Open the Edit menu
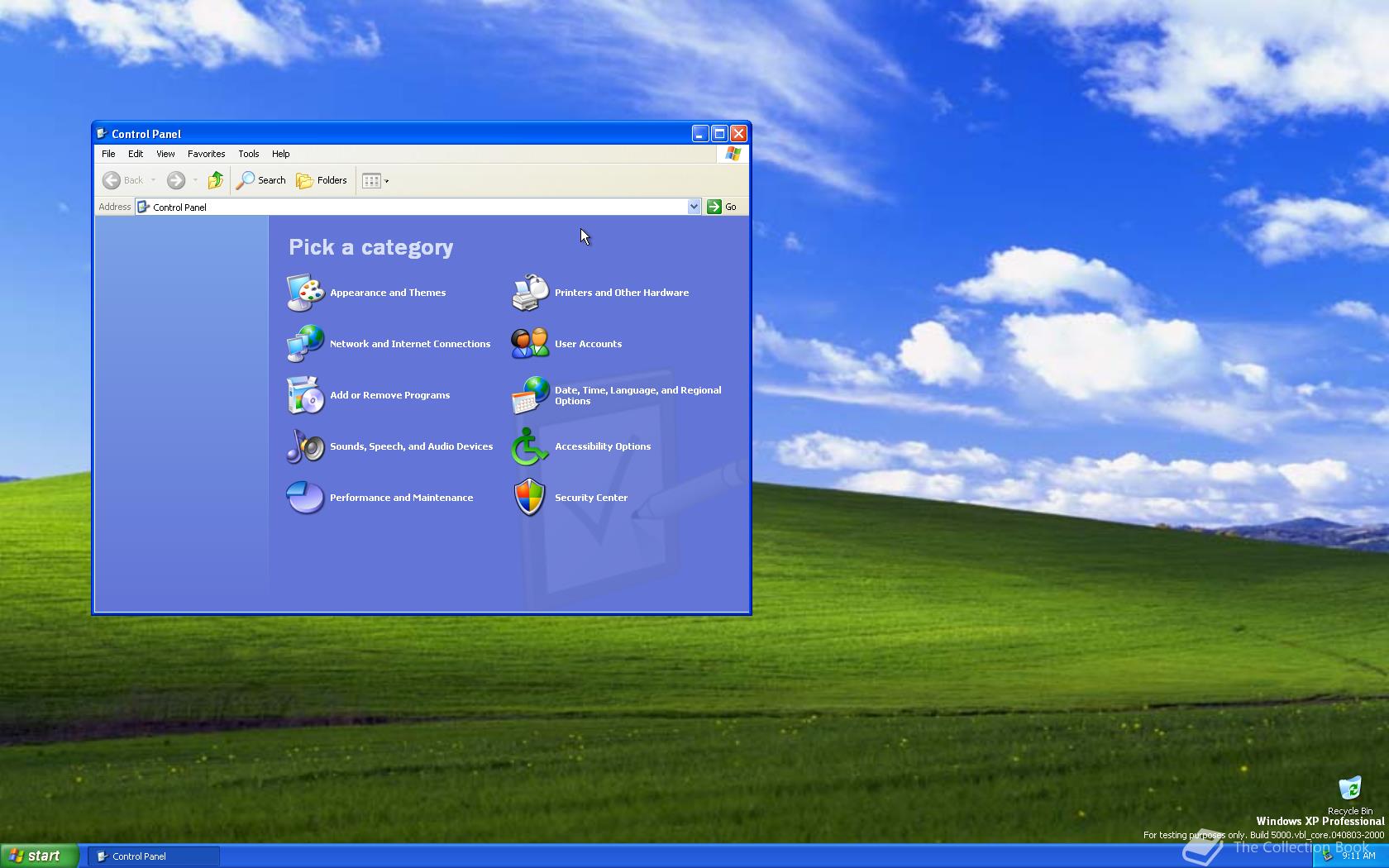 (x=136, y=154)
